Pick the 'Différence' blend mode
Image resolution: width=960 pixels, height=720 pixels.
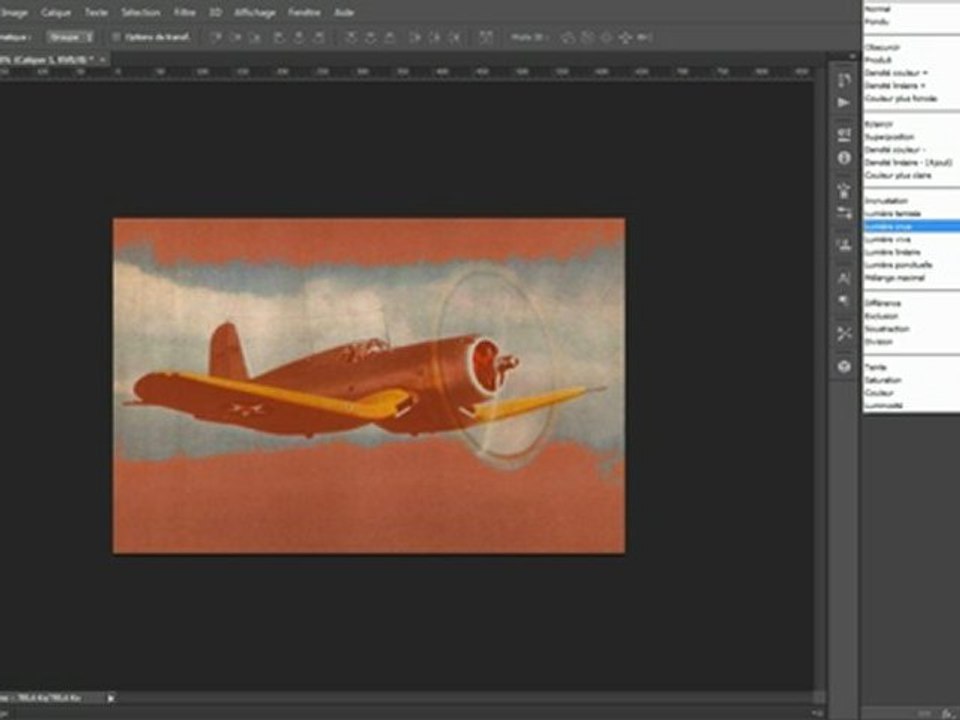(x=883, y=303)
